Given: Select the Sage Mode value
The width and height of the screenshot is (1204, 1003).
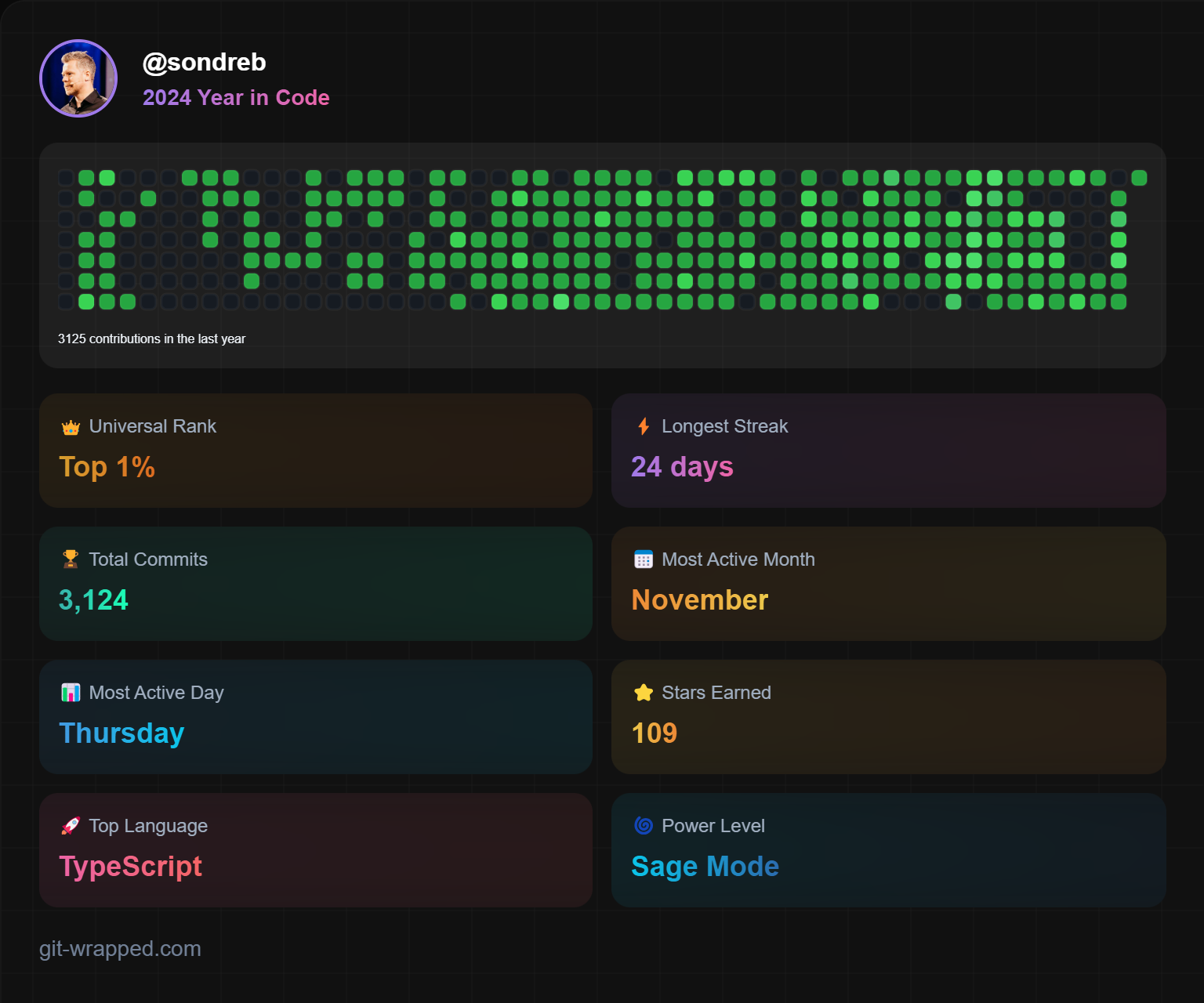Looking at the screenshot, I should [705, 867].
